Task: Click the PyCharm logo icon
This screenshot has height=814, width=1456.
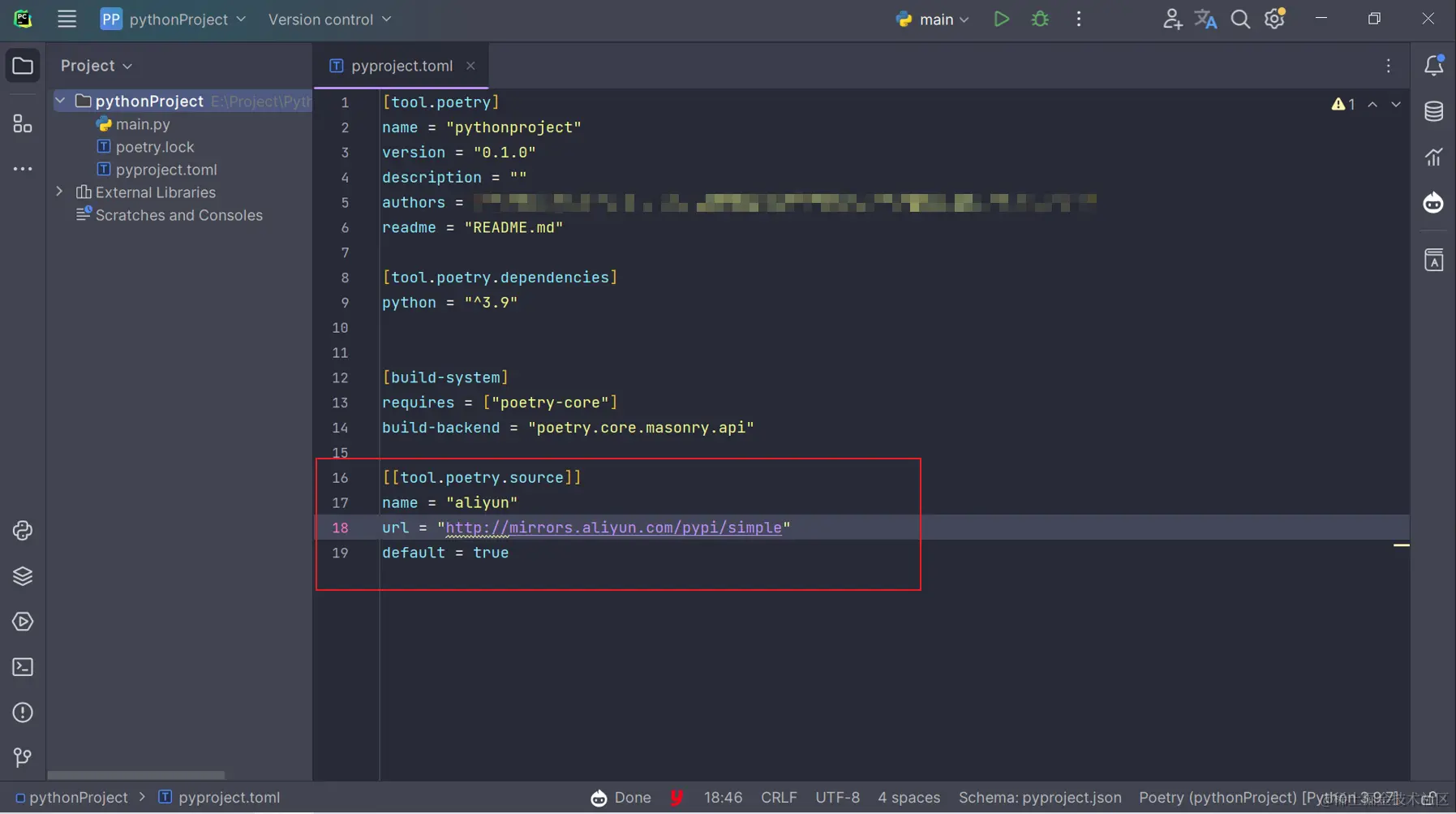Action: [23, 19]
